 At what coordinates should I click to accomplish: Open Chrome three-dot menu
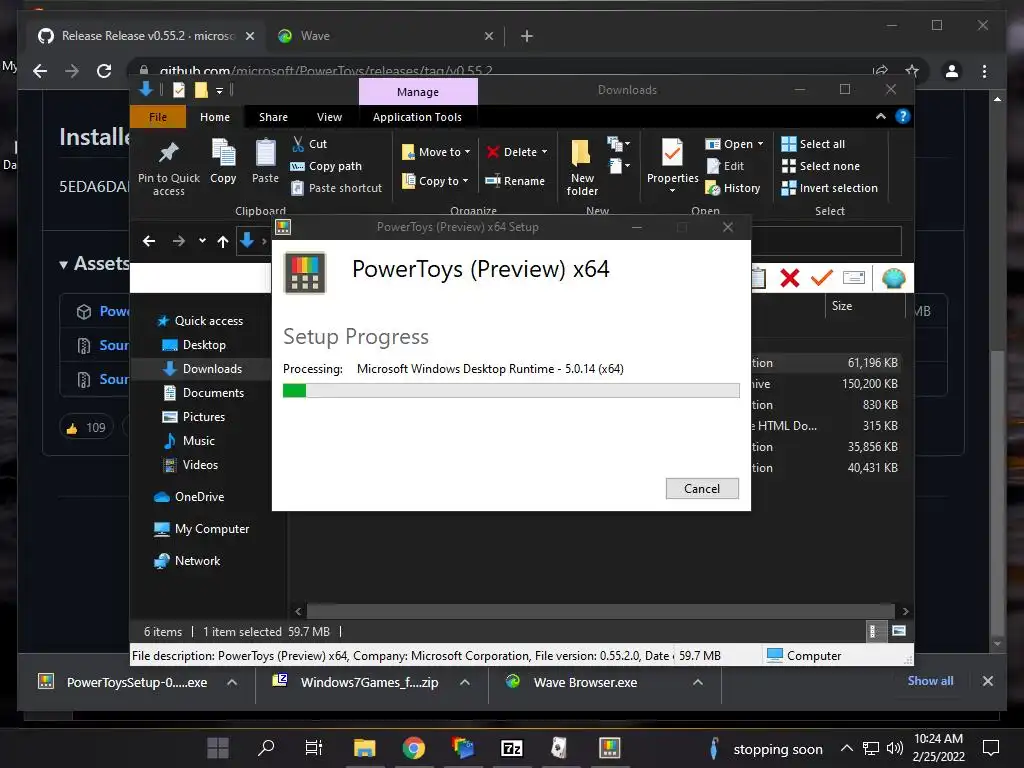(x=984, y=71)
